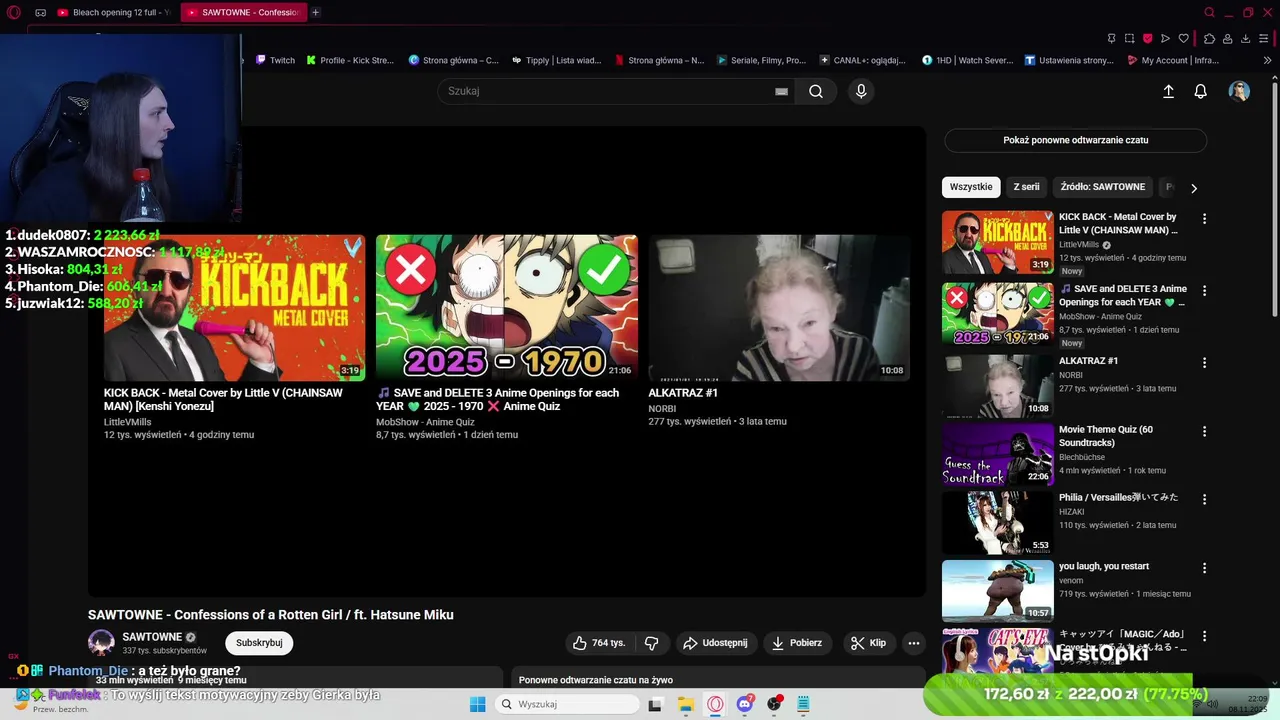Open the CANAL+ bookmark
1280x720 pixels.
[863, 60]
